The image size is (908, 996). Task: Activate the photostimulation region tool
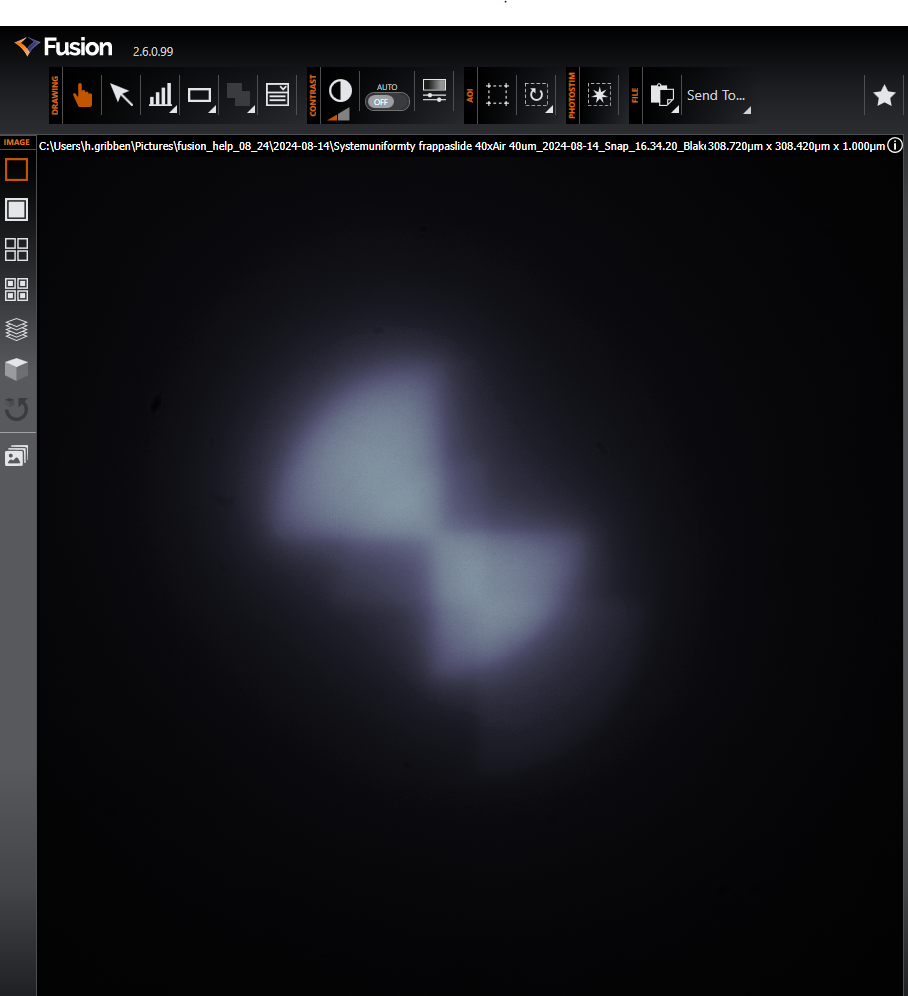599,95
